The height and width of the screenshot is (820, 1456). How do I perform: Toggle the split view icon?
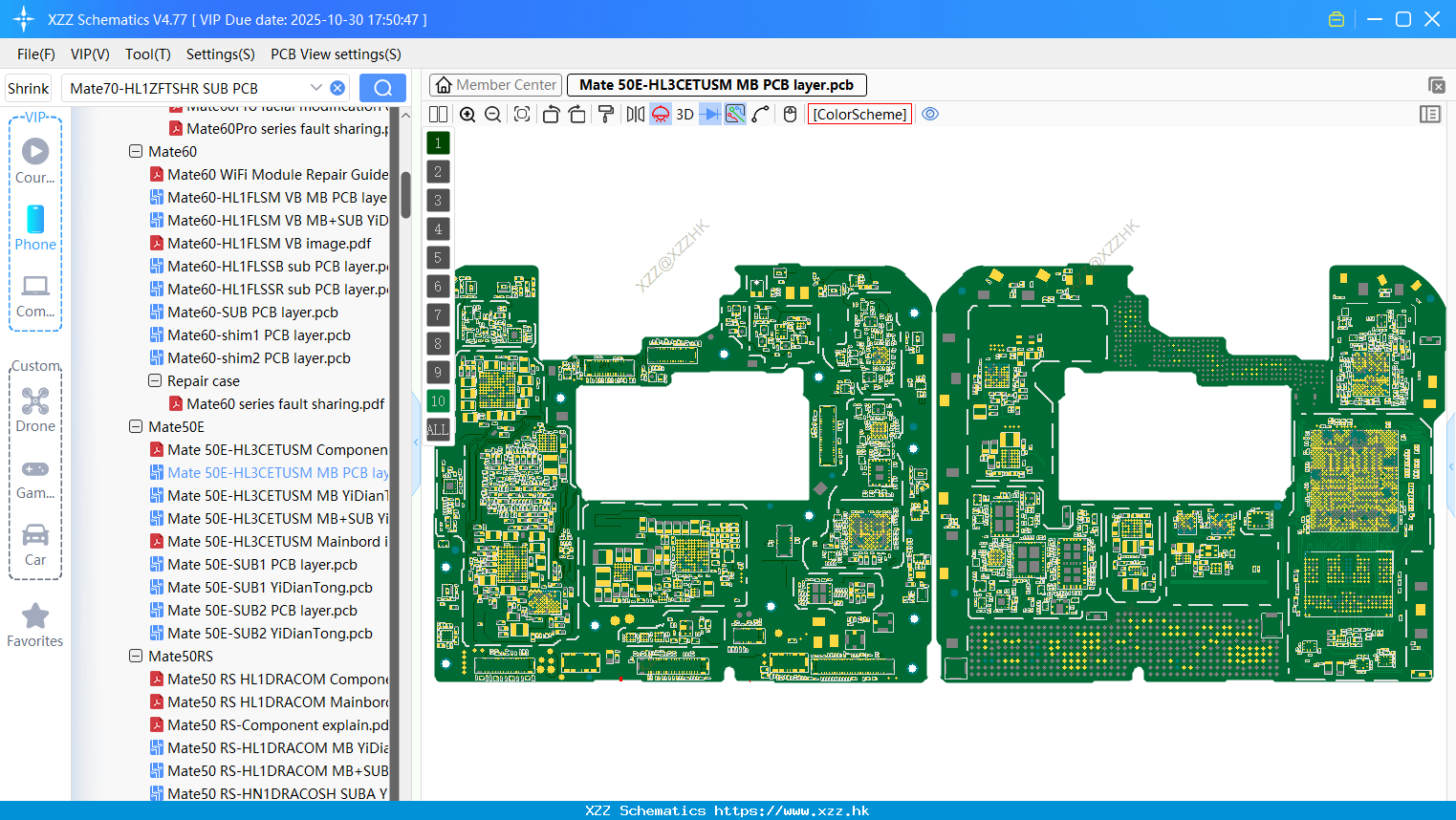(438, 114)
